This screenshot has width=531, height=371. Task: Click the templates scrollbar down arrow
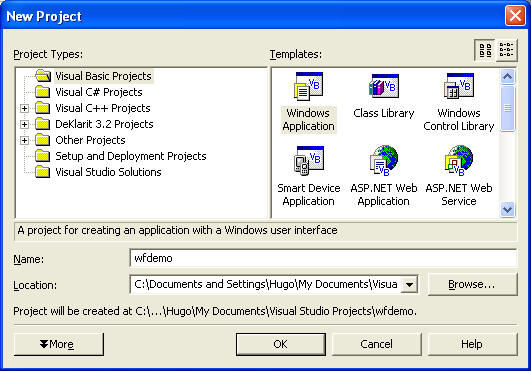(x=507, y=209)
